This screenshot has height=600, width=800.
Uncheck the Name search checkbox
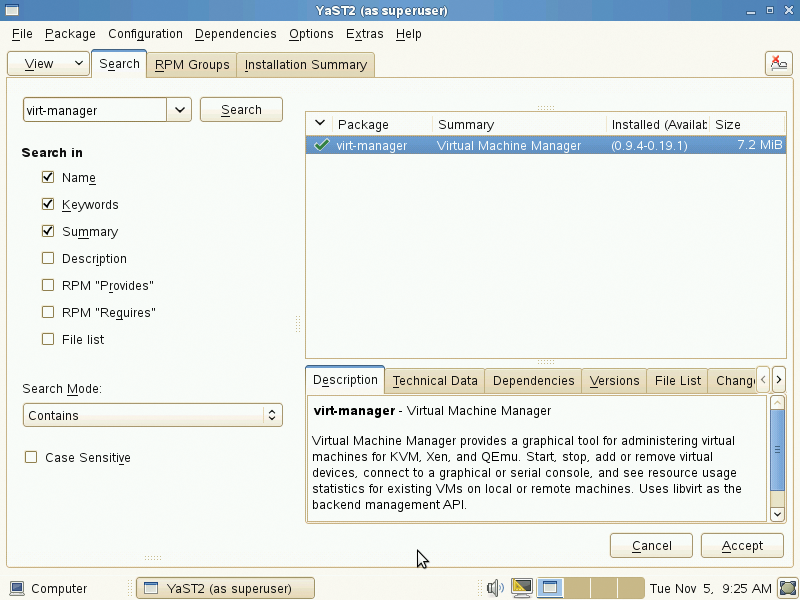tap(47, 177)
